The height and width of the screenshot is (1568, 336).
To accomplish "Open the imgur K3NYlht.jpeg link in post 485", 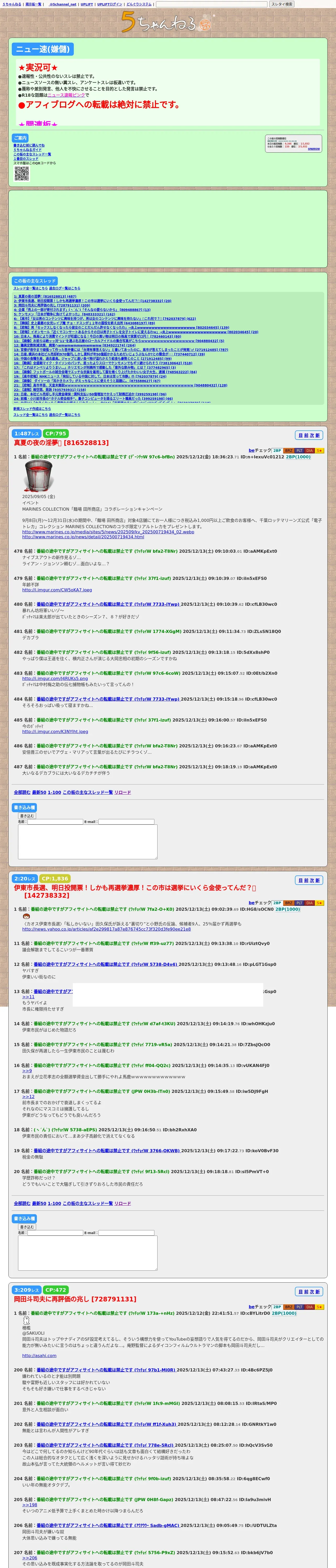I will pyautogui.click(x=55, y=732).
